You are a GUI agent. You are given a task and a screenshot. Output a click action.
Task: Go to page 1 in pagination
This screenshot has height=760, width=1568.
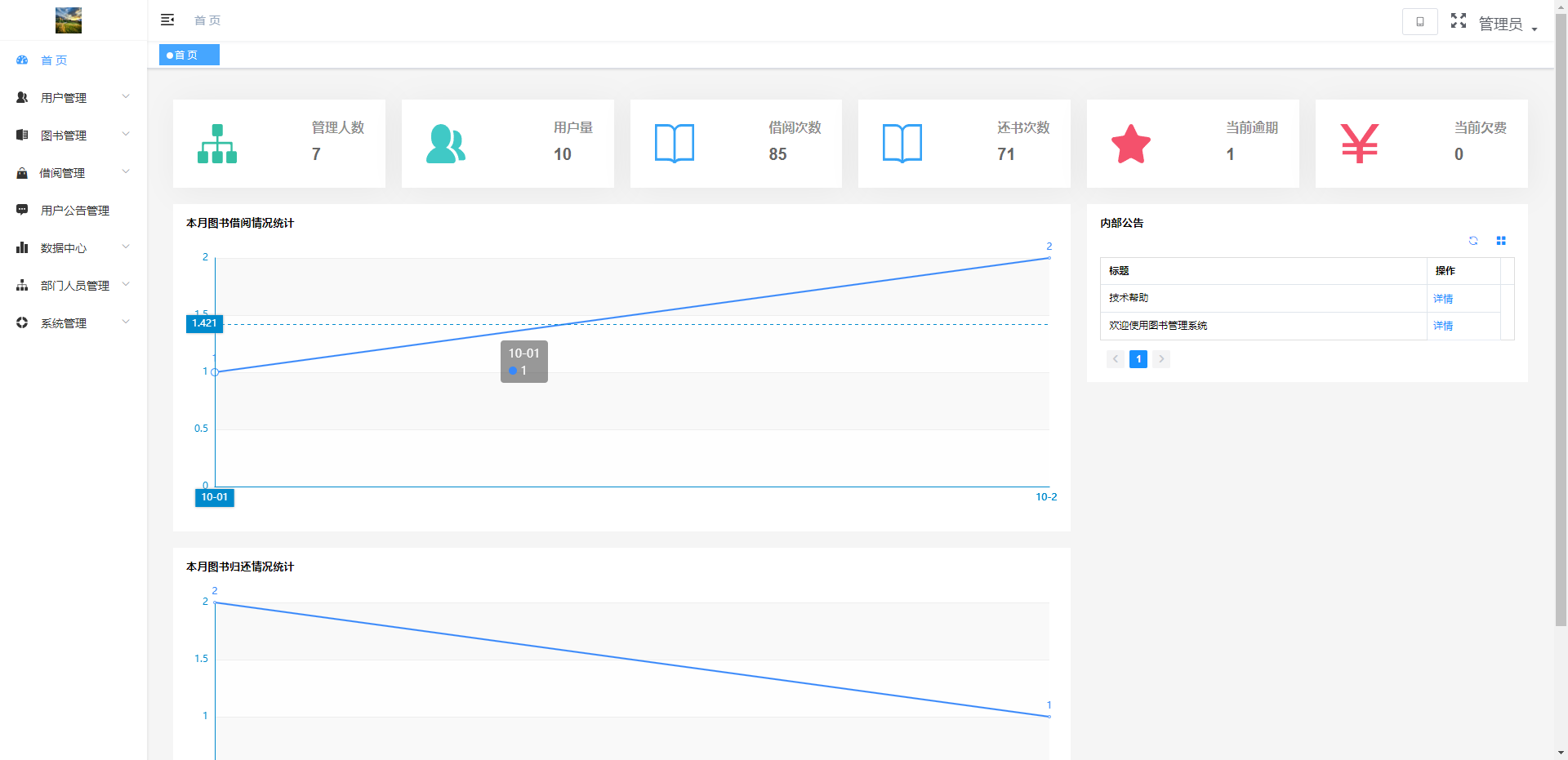[1138, 359]
